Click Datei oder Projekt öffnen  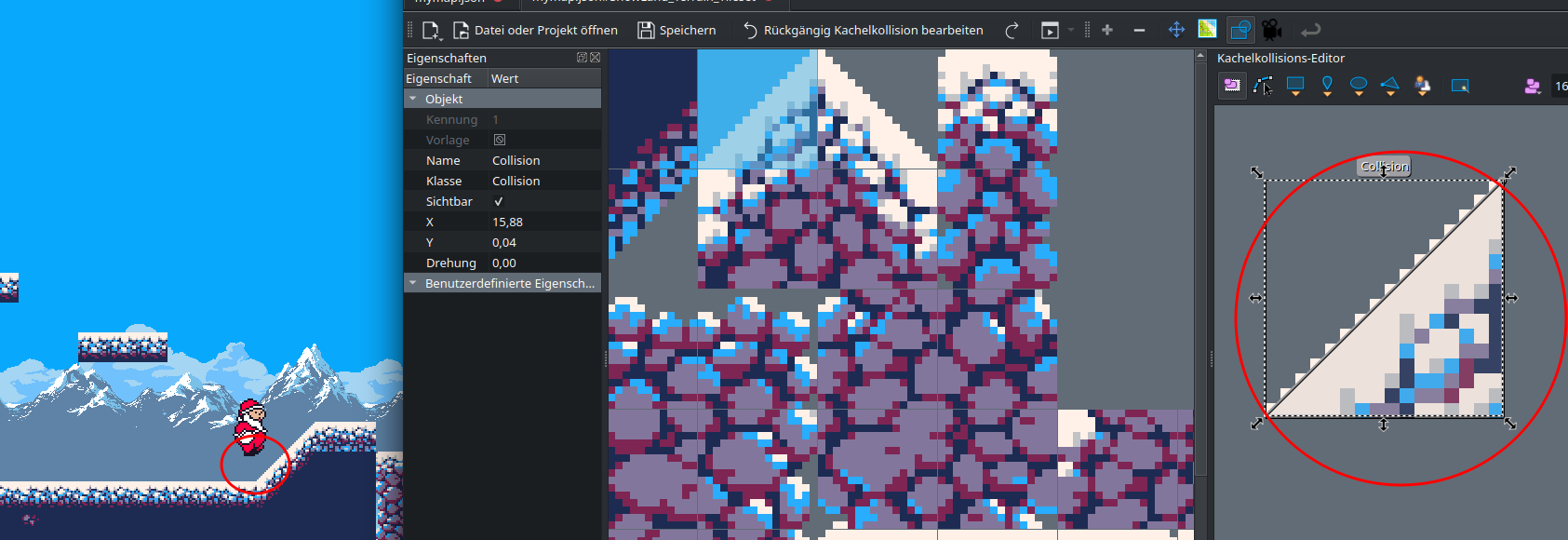[535, 31]
